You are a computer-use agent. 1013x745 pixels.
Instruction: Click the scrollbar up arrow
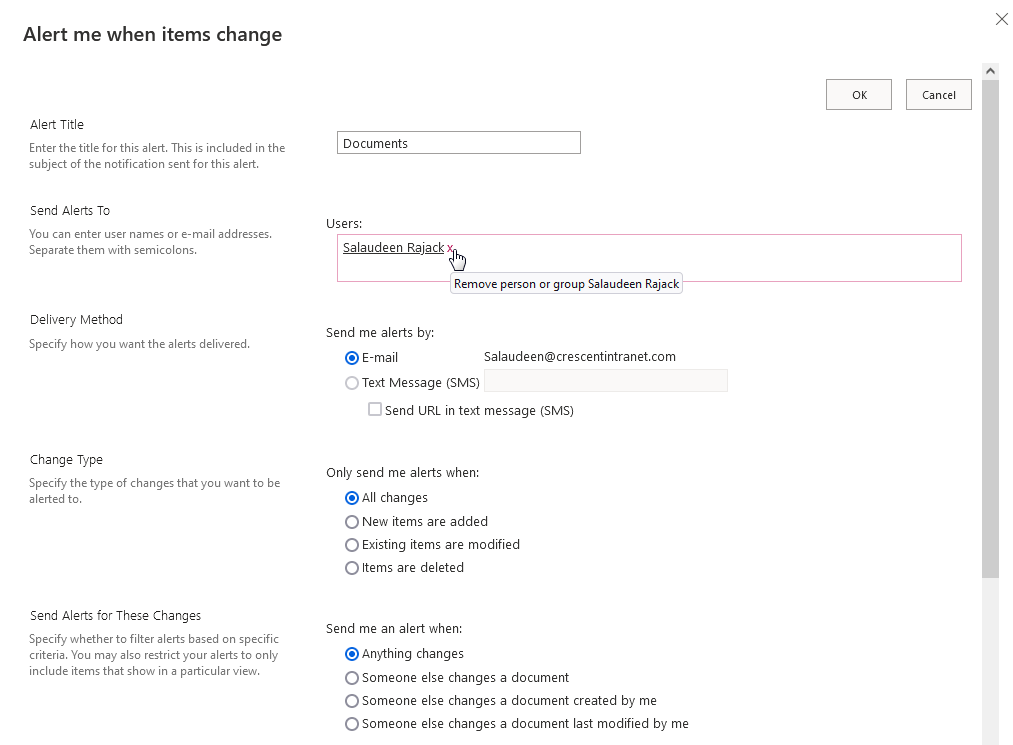pos(990,69)
